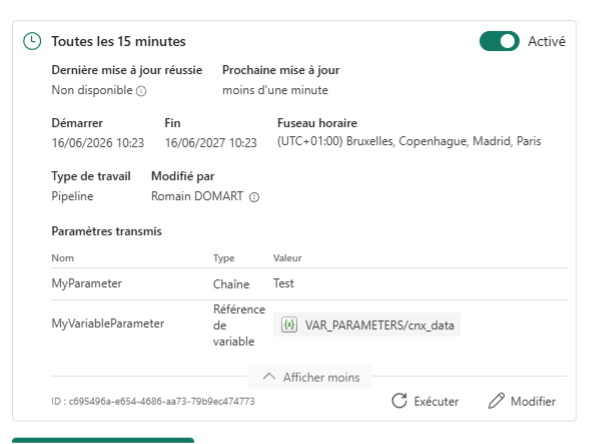Image resolution: width=600 pixels, height=444 pixels.
Task: Click Non disponible status text
Action: pos(92,90)
